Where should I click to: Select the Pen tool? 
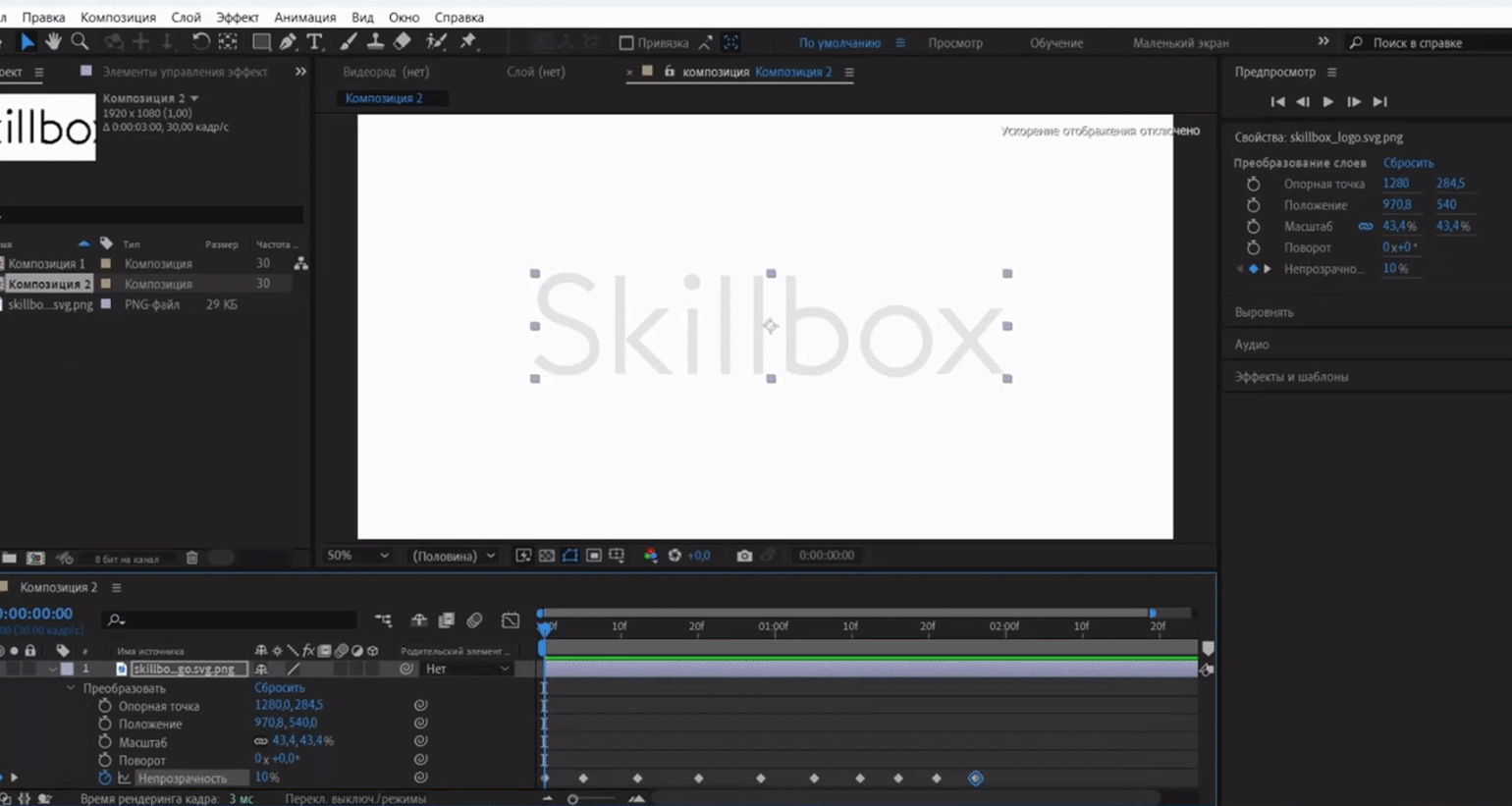coord(288,41)
